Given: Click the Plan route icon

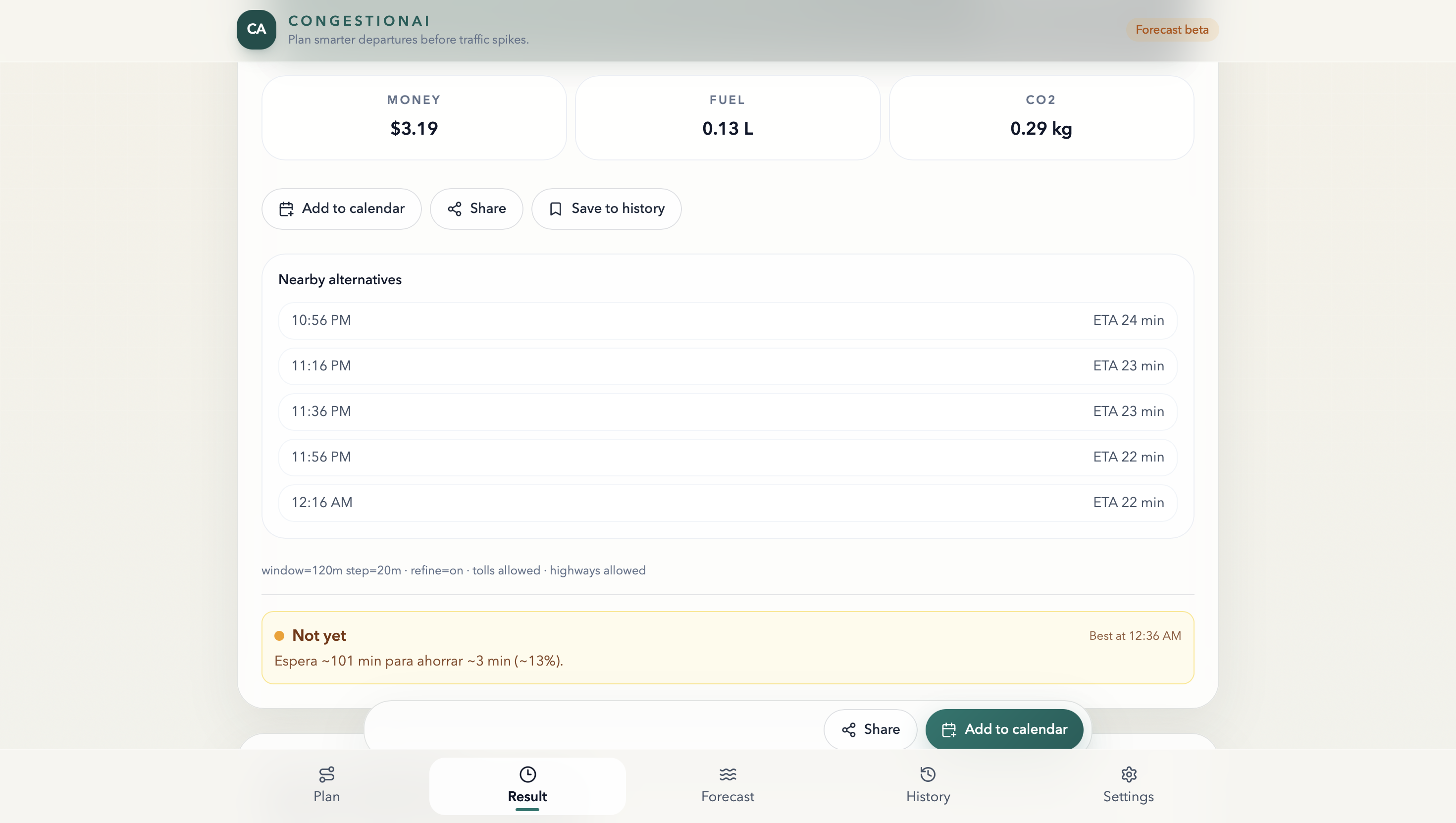Looking at the screenshot, I should [327, 774].
